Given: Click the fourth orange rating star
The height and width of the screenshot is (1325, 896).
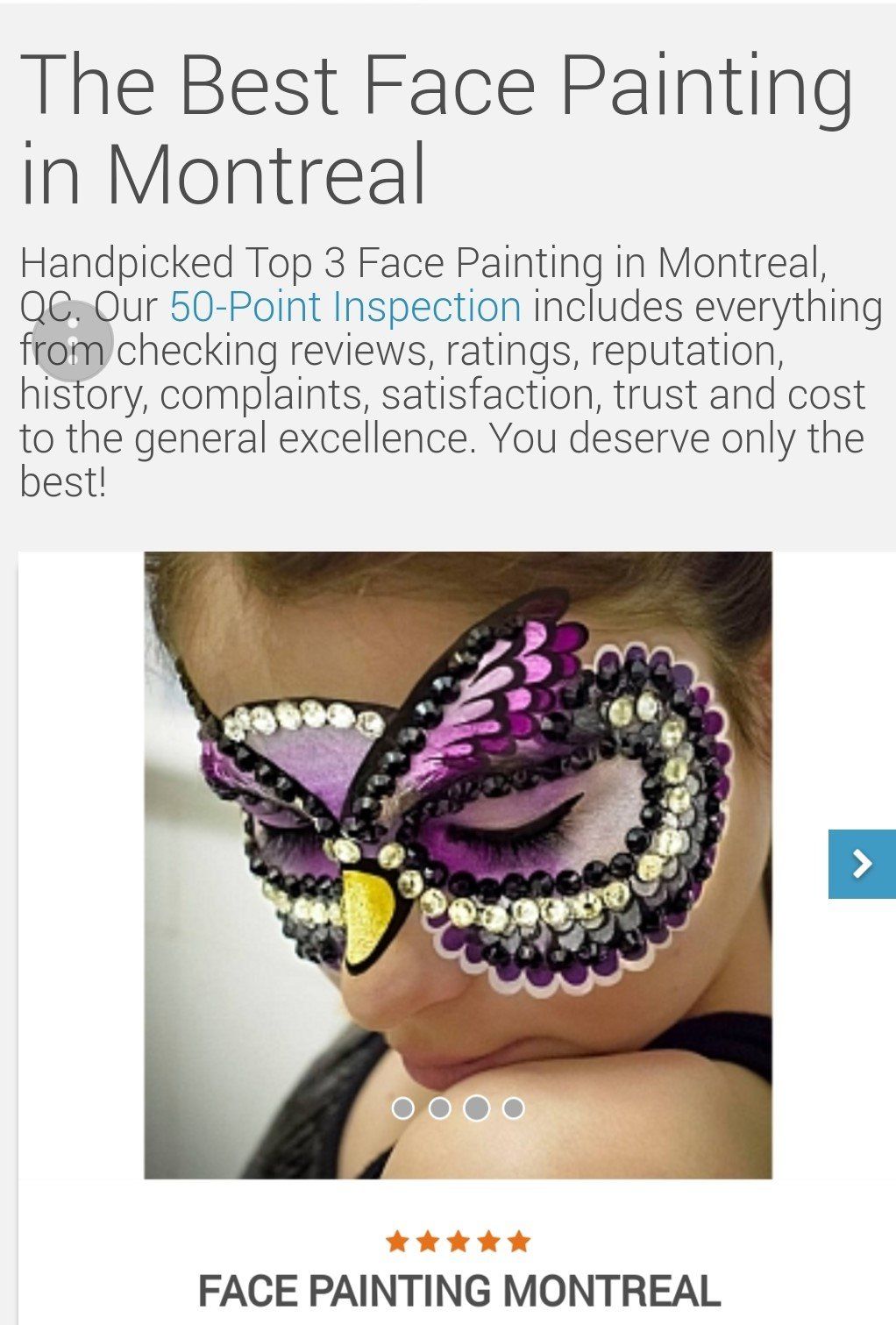Looking at the screenshot, I should (x=489, y=1241).
